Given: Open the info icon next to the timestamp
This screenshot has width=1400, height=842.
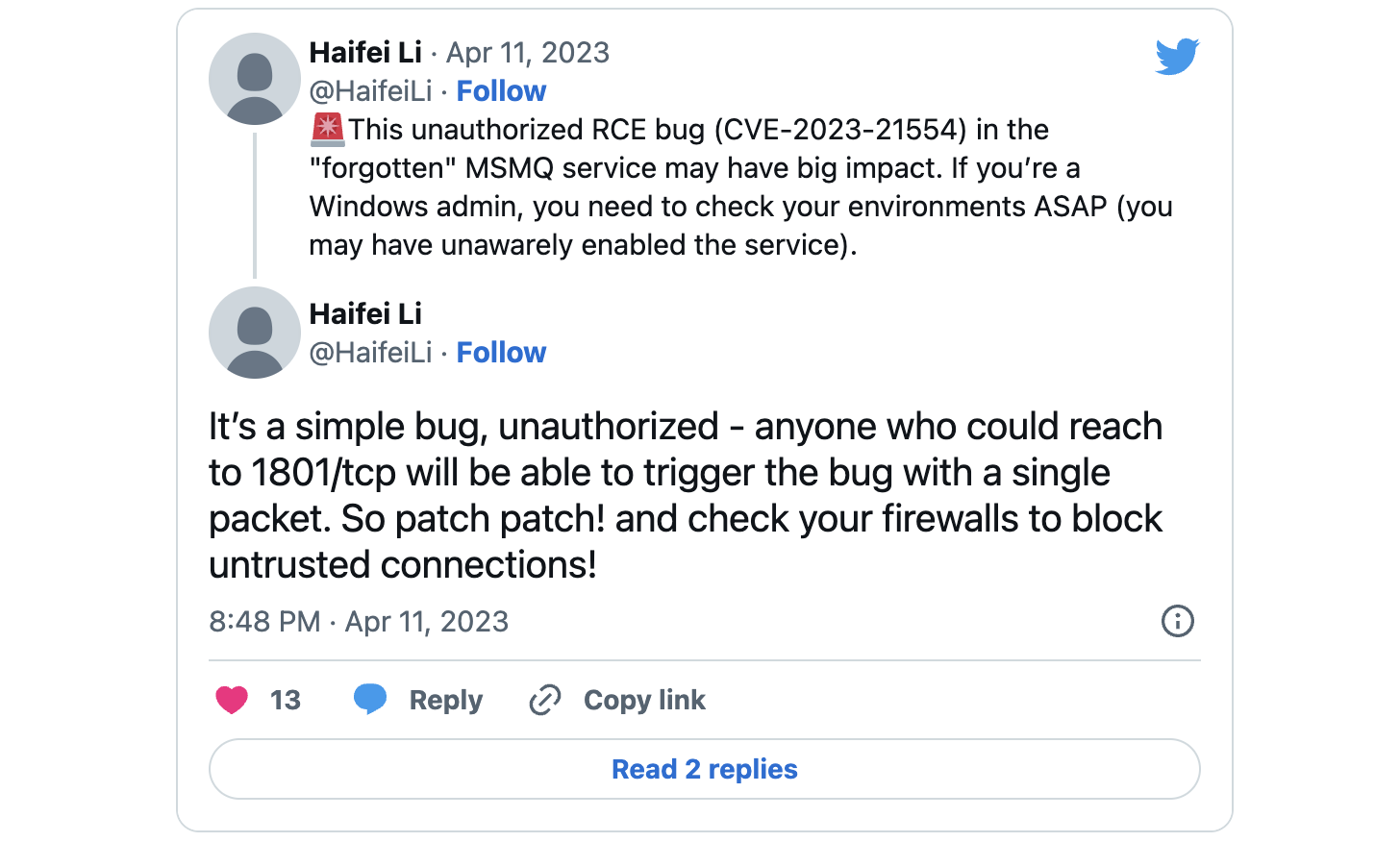Looking at the screenshot, I should click(1177, 622).
